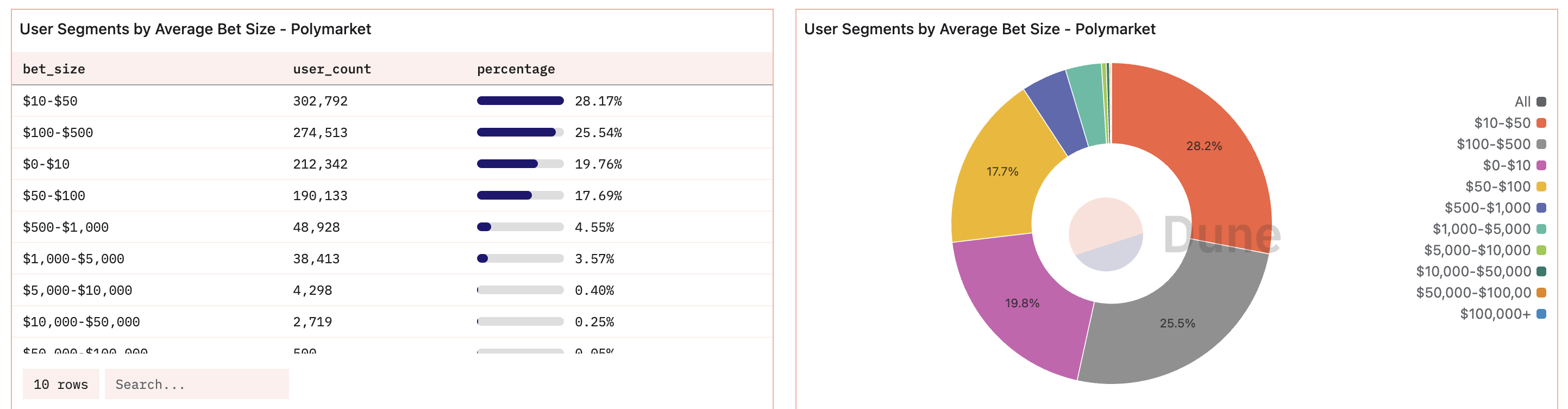Sort table by percentage column header
1568x409 pixels.
point(516,69)
